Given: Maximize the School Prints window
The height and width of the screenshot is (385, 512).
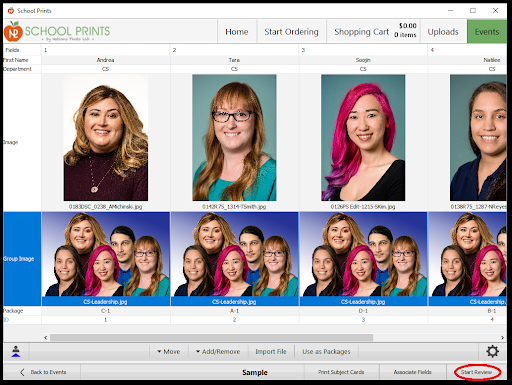Looking at the screenshot, I should tap(473, 11).
